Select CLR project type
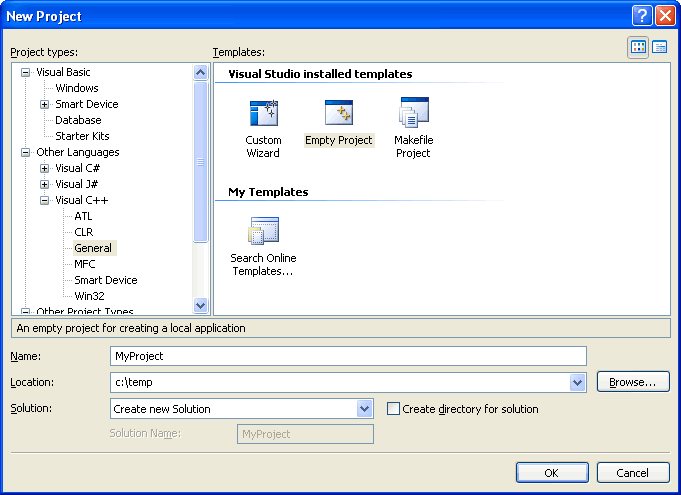This screenshot has width=681, height=495. coord(83,232)
